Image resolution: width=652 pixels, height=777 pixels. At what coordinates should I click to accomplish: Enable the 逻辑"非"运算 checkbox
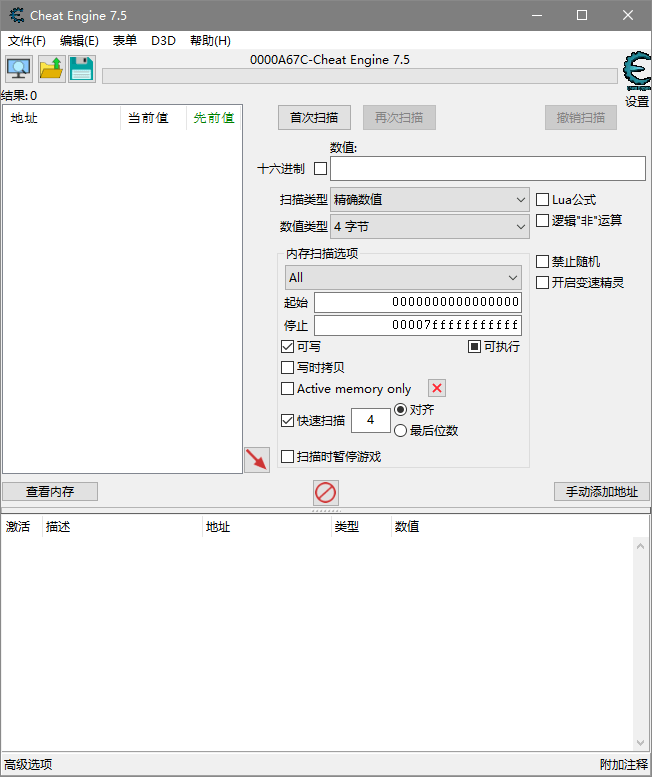543,221
